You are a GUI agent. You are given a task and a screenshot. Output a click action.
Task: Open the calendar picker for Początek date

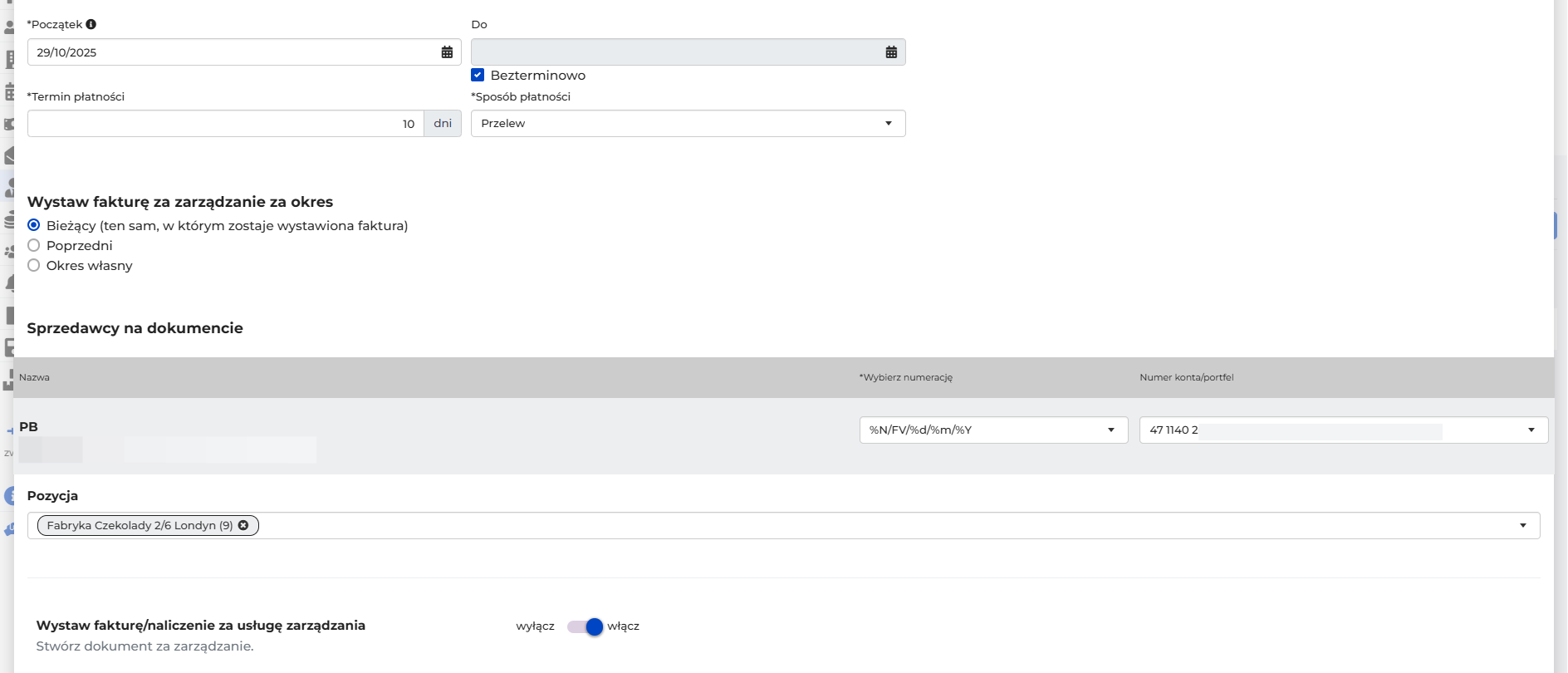pos(447,52)
